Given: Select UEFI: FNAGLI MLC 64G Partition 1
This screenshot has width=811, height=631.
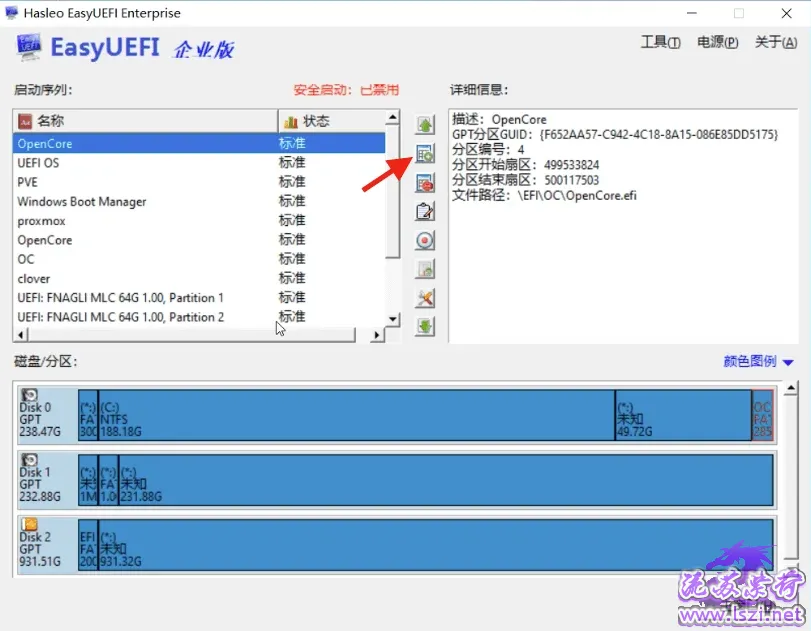Looking at the screenshot, I should click(x=199, y=298).
